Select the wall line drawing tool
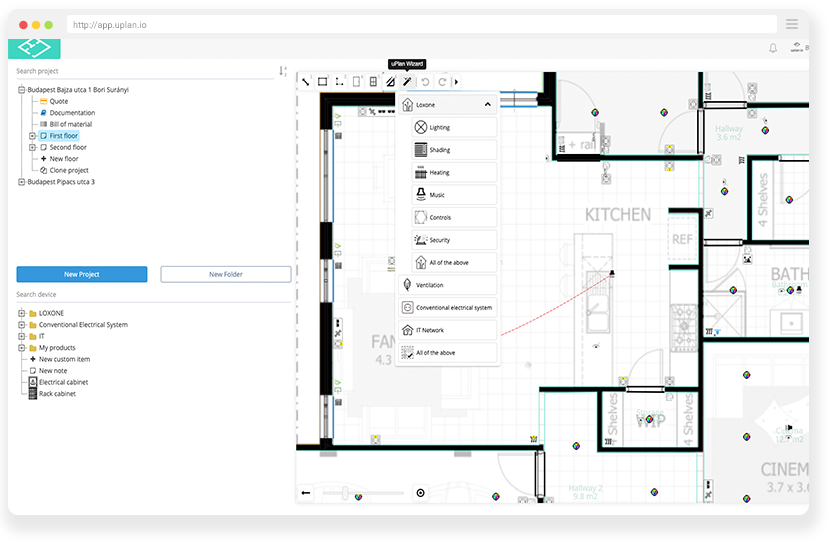Screen dimensions: 838x548 (x=306, y=82)
